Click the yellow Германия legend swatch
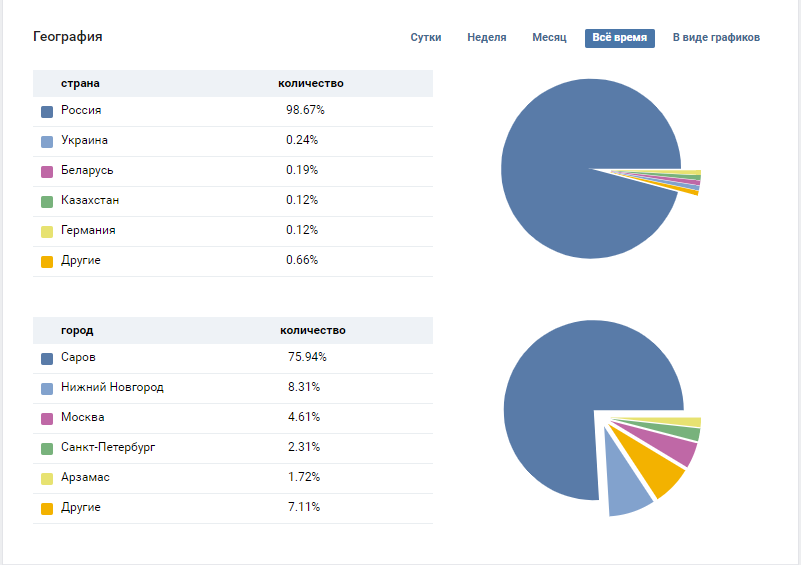The height and width of the screenshot is (565, 801). [x=47, y=232]
